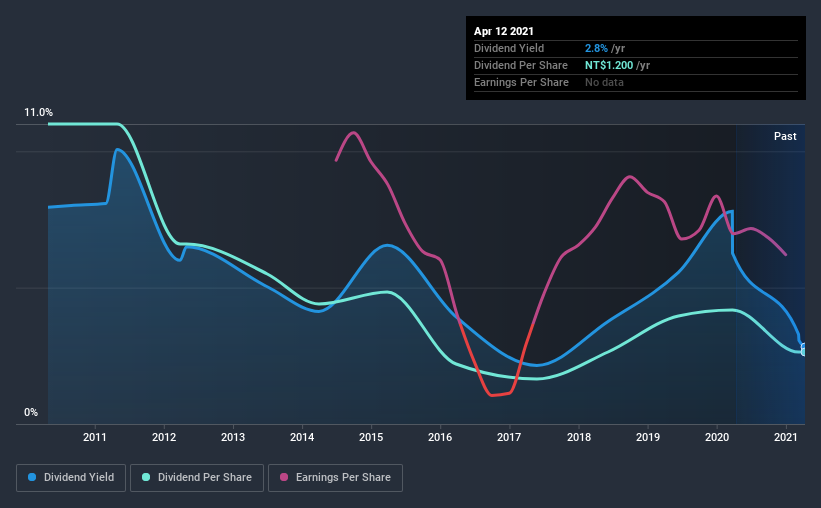
Task: Click the 2014 x-axis label
Action: tap(302, 437)
